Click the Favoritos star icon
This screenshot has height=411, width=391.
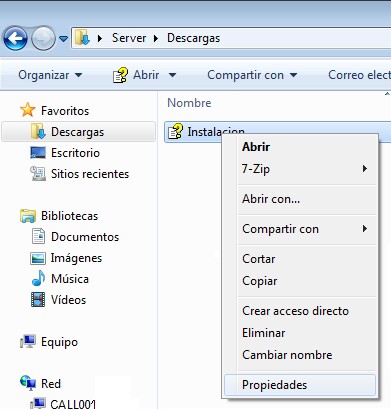pyautogui.click(x=28, y=110)
